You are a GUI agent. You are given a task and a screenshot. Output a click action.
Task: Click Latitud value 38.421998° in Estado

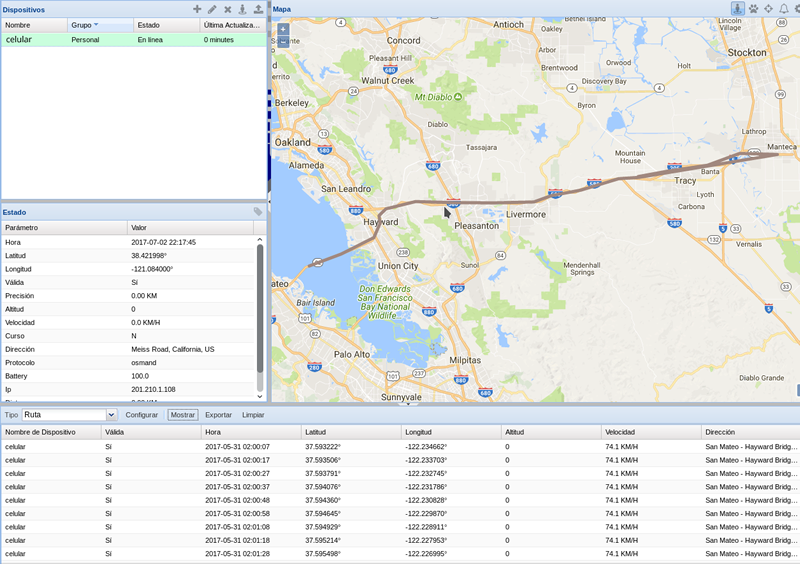click(149, 256)
